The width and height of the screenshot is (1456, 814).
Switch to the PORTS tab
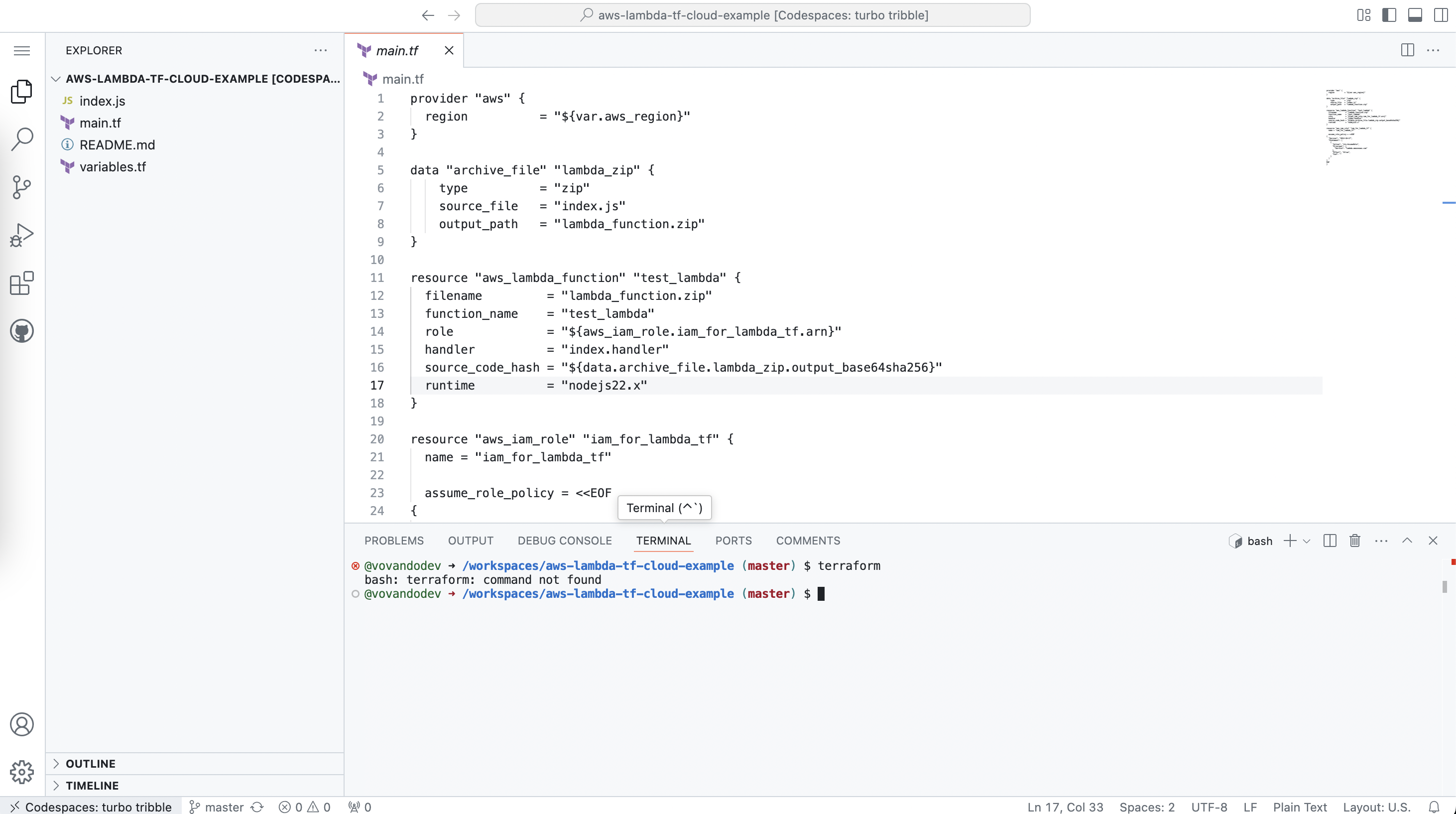pos(733,541)
